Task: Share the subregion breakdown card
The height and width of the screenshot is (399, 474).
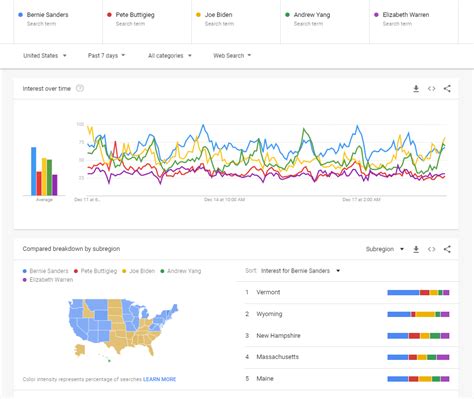Action: (x=447, y=249)
